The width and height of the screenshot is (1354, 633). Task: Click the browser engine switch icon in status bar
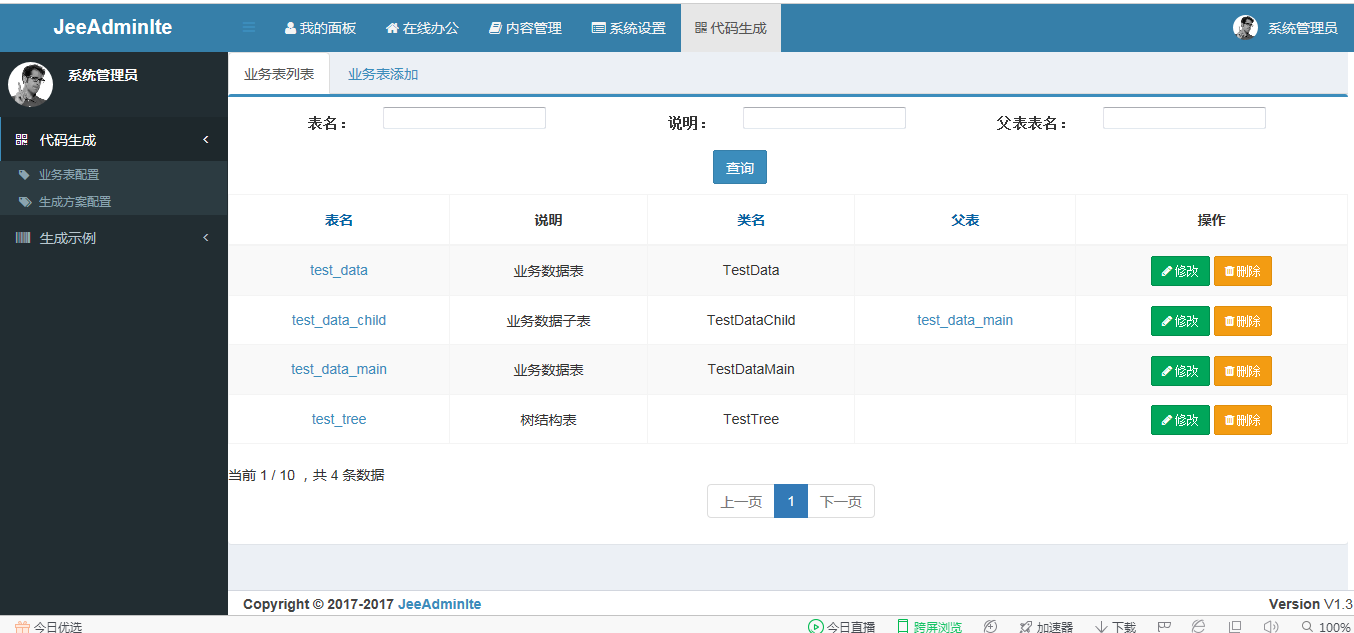1199,626
